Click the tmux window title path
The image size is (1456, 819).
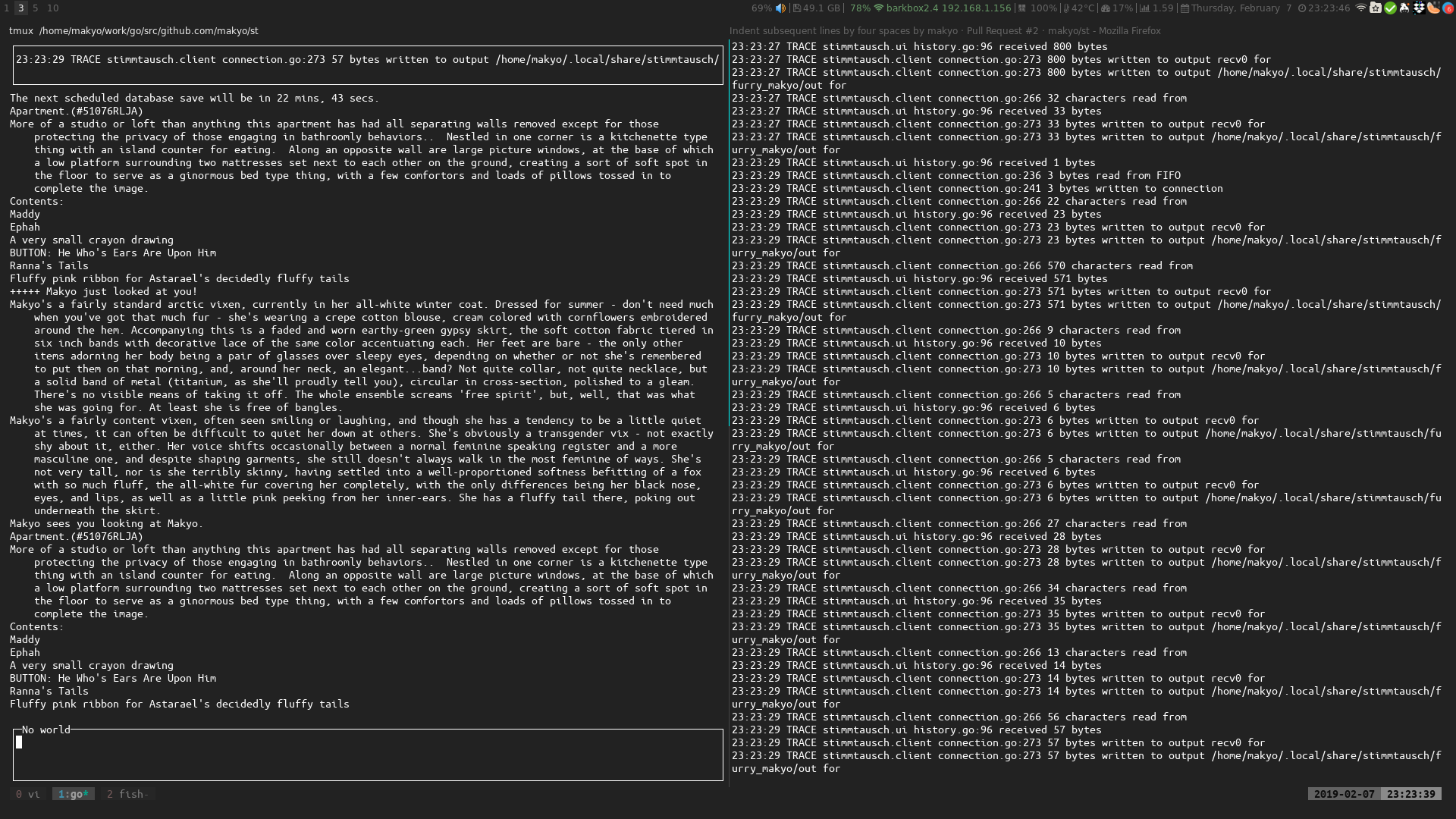click(x=133, y=31)
